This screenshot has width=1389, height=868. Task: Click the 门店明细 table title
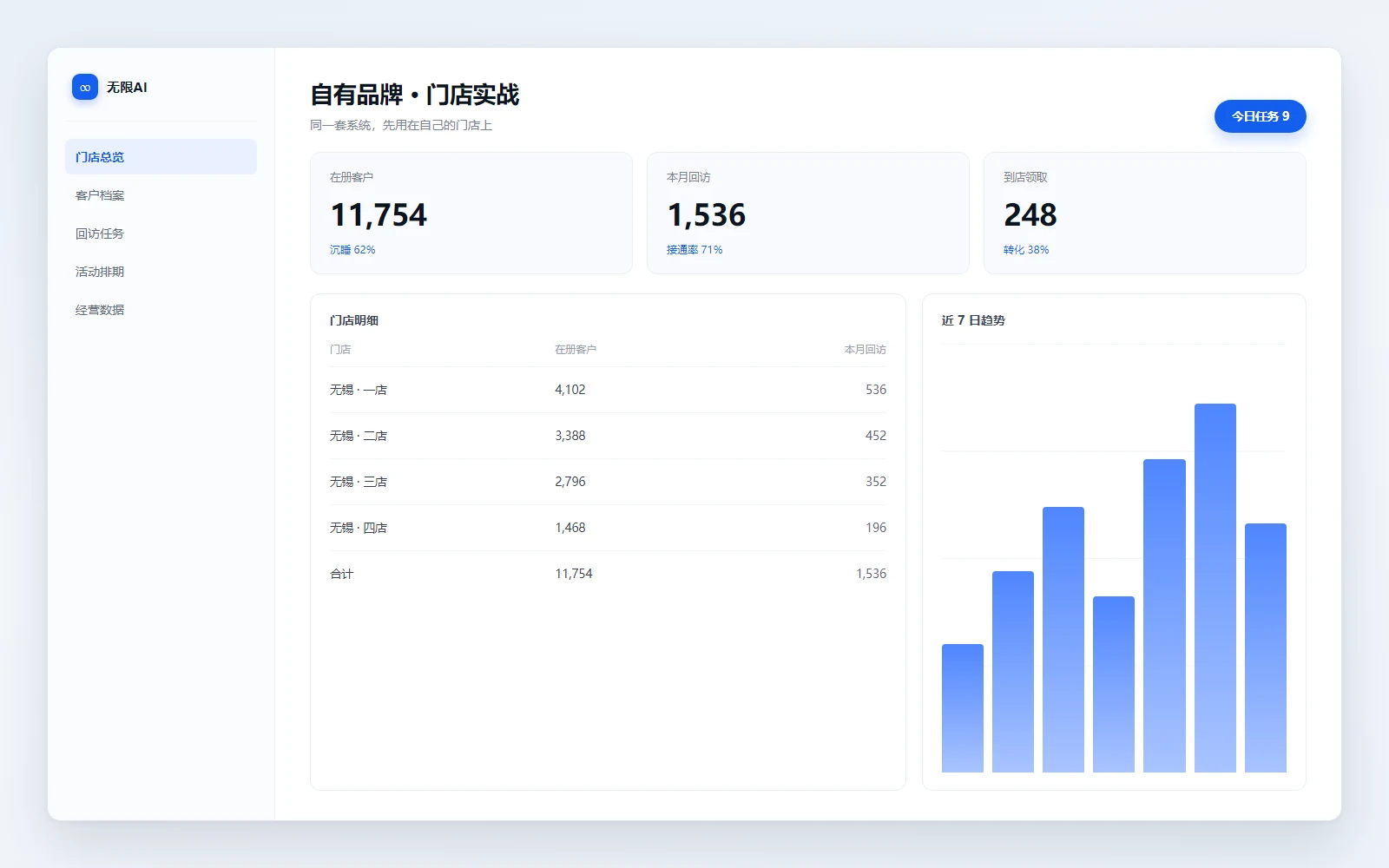(354, 320)
